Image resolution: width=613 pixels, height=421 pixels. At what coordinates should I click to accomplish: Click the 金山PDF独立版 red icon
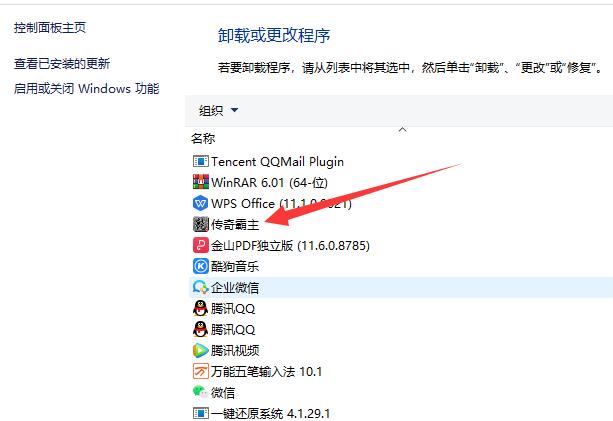point(201,245)
